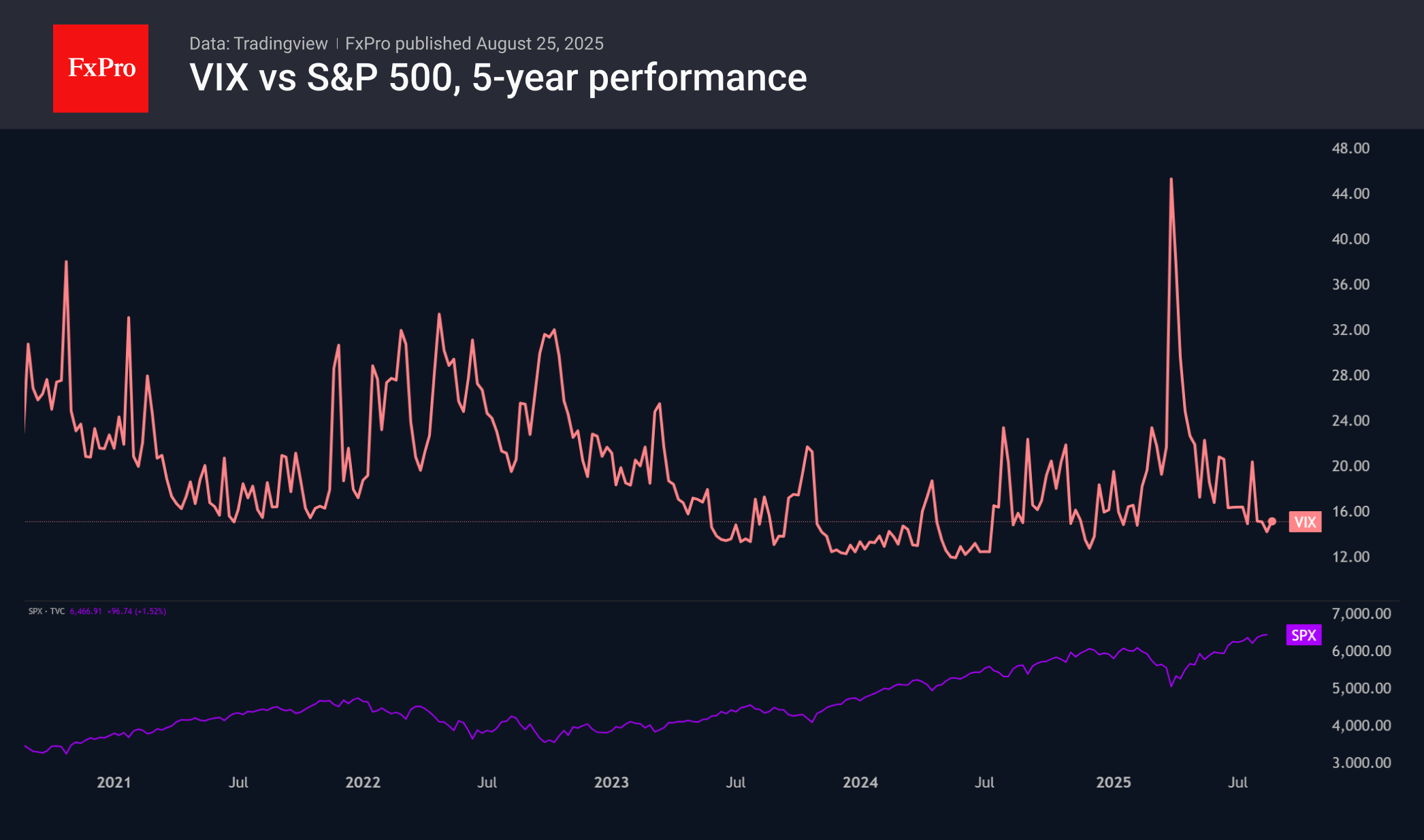Click the pink dot ending VIX line

click(1272, 521)
